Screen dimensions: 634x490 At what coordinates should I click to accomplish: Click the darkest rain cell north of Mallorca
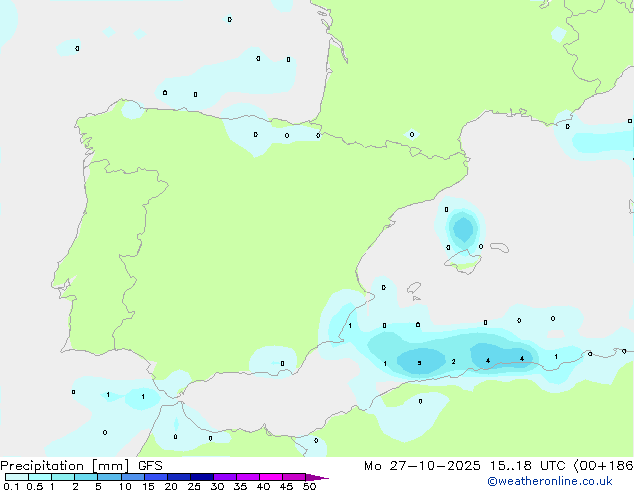click(x=463, y=229)
